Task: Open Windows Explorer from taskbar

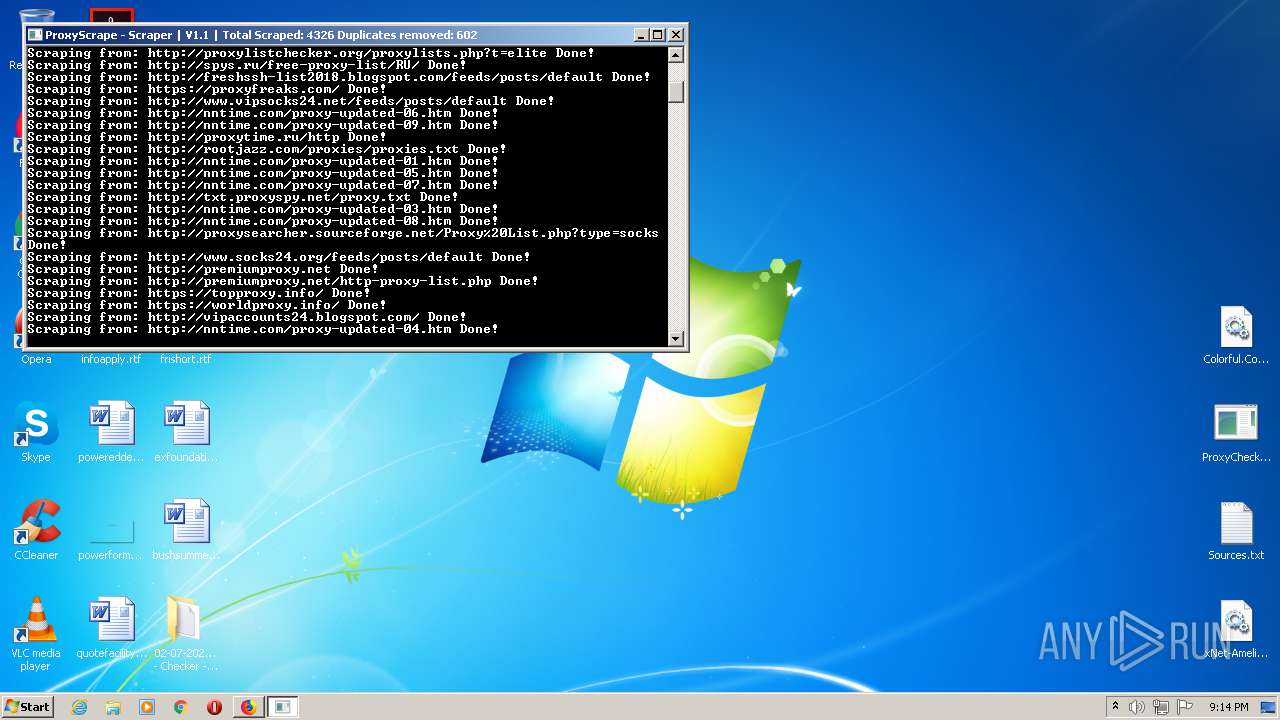Action: pyautogui.click(x=113, y=707)
